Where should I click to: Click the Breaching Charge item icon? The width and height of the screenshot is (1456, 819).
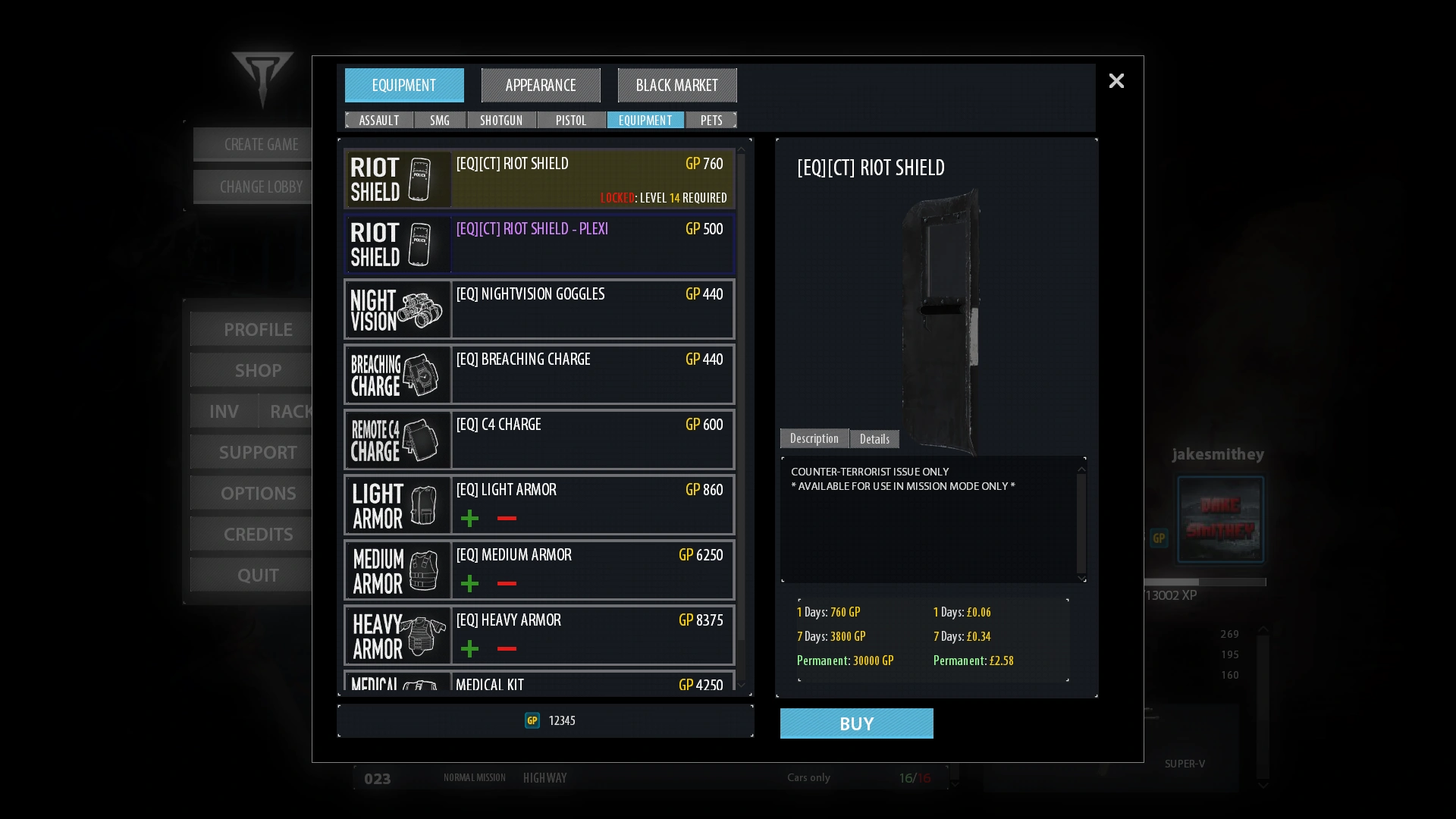pos(397,375)
